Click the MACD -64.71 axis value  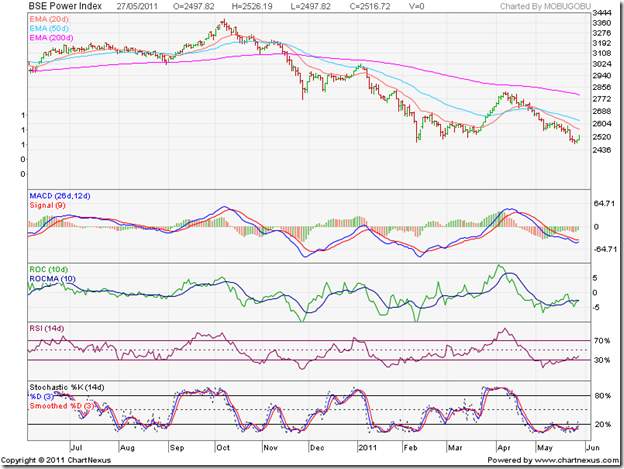click(604, 249)
